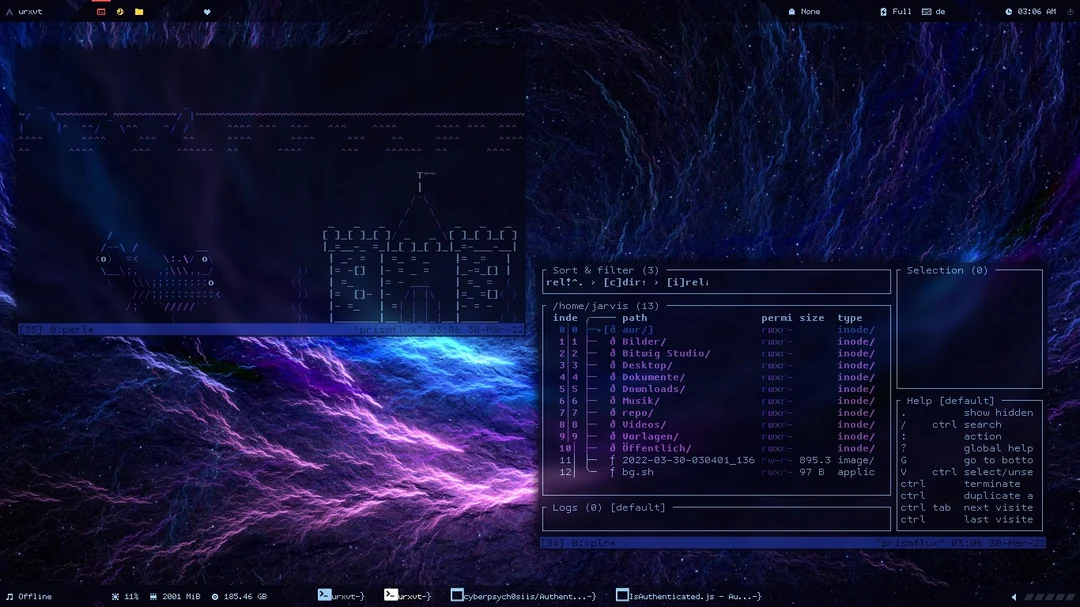
Task: Click the disk icon showing 185.46 GB
Action: [213, 595]
